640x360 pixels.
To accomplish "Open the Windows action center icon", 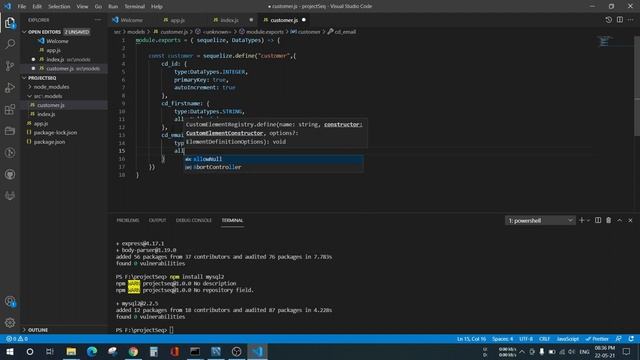I will click(627, 351).
